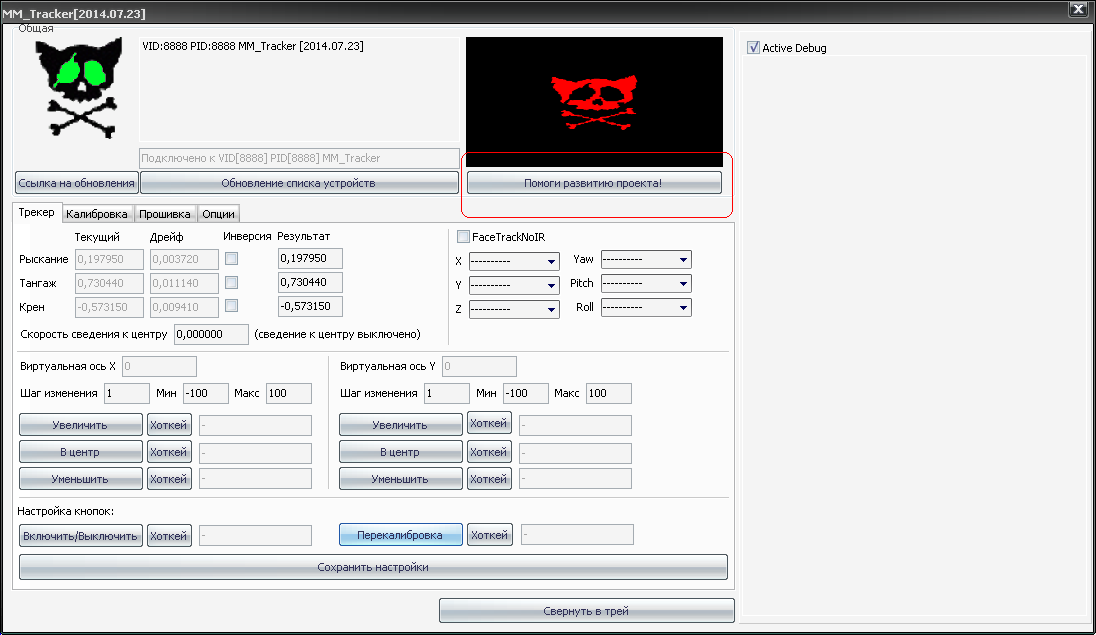This screenshot has width=1096, height=635.
Task: Toggle inversion for Рыскание
Action: (231, 259)
